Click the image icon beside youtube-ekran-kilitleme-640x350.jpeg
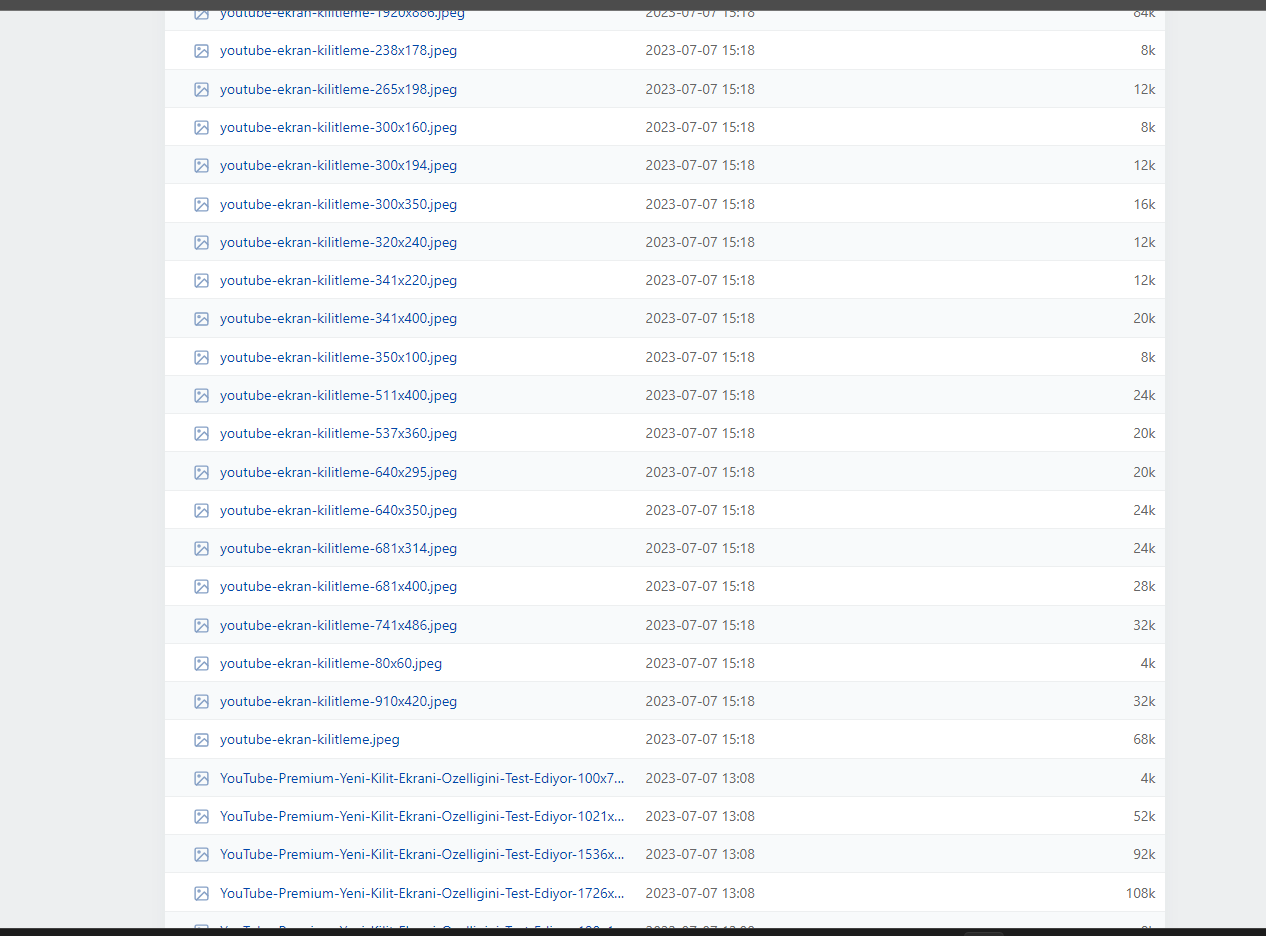The width and height of the screenshot is (1266, 936). point(201,510)
